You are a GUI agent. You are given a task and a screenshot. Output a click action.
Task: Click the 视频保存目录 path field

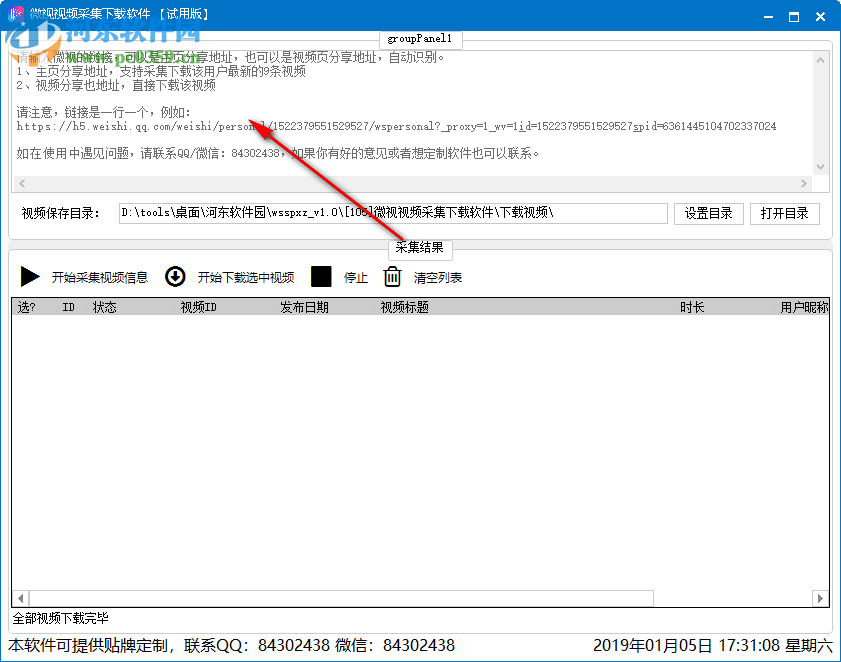click(x=393, y=213)
